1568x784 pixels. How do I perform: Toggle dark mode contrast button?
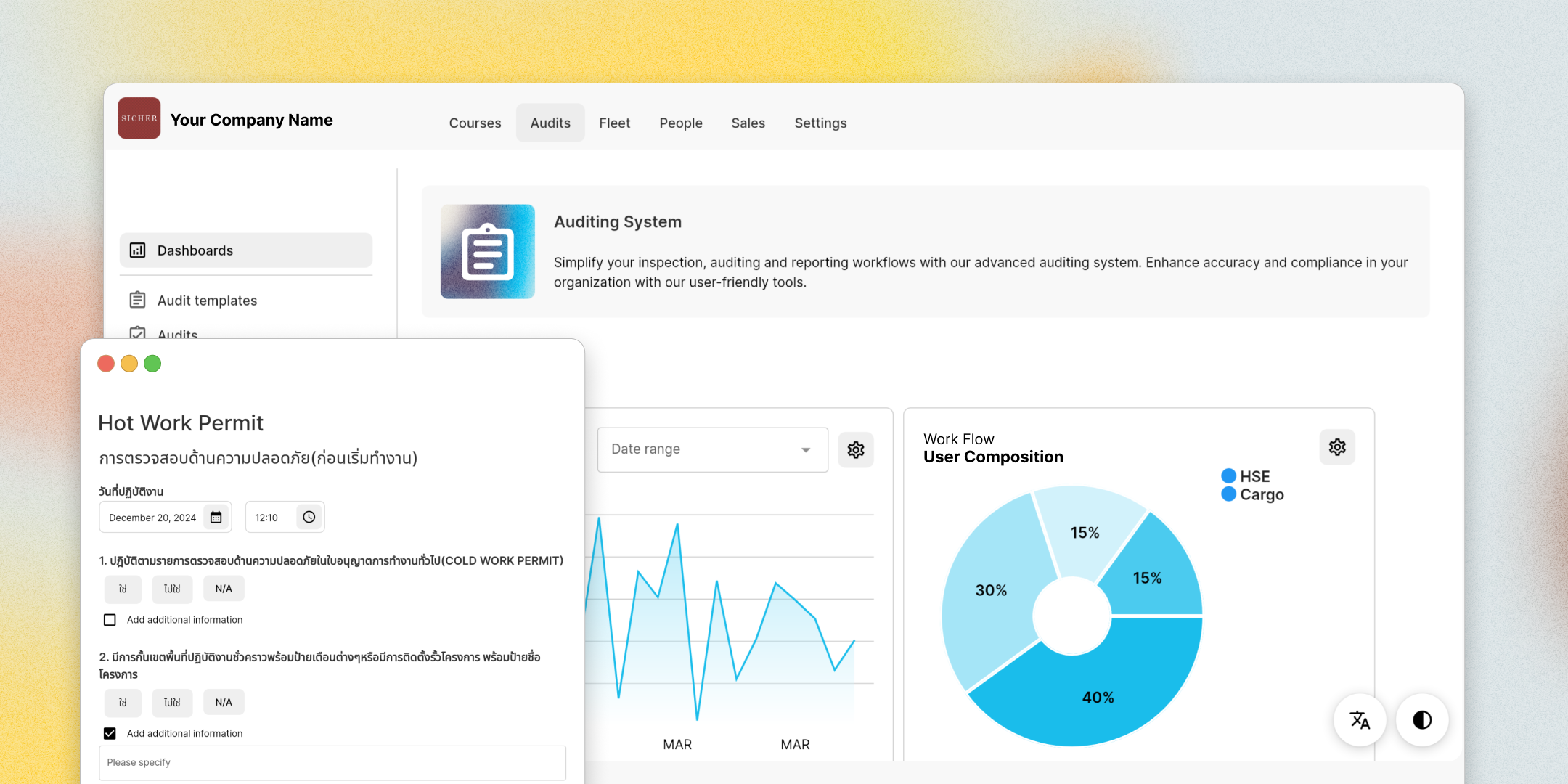tap(1422, 720)
